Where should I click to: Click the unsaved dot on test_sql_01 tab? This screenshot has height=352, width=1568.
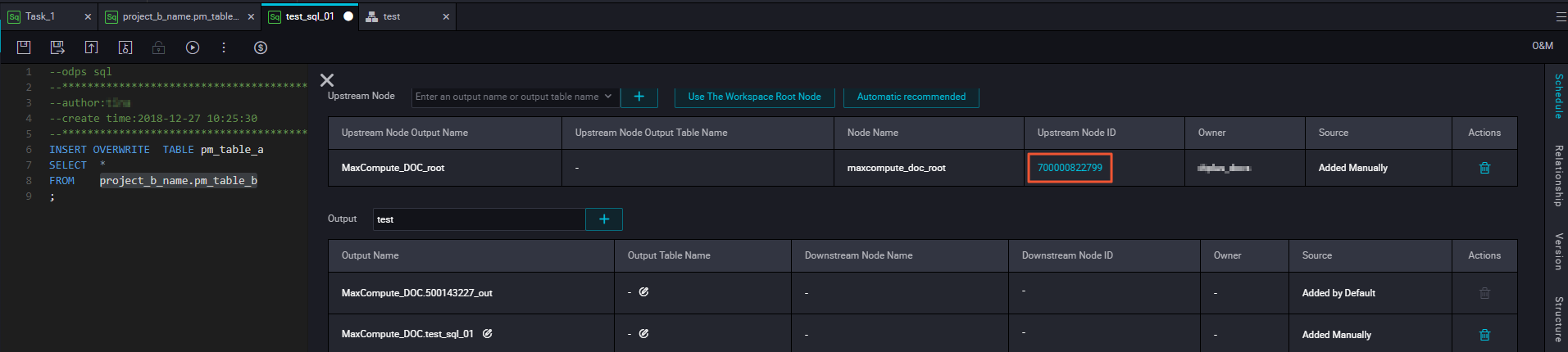[348, 16]
